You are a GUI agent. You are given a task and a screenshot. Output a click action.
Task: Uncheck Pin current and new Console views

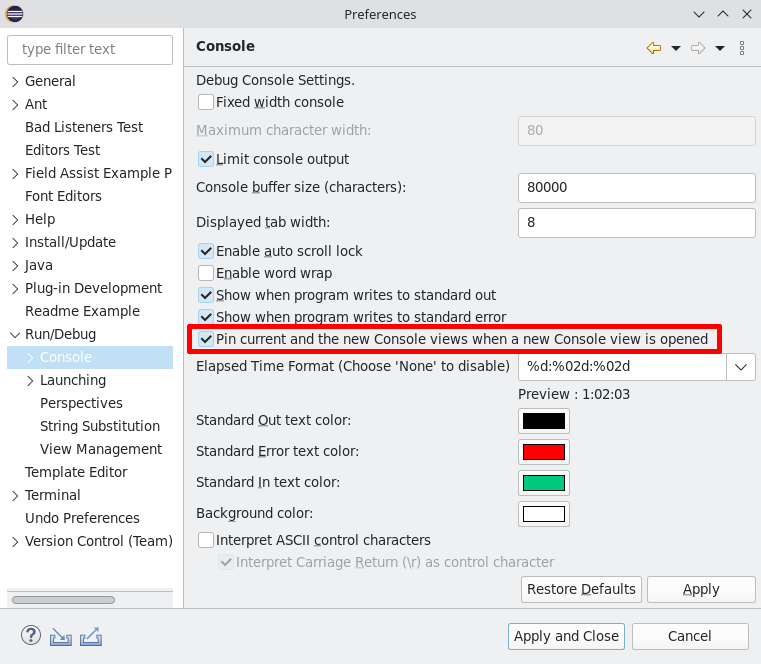206,339
